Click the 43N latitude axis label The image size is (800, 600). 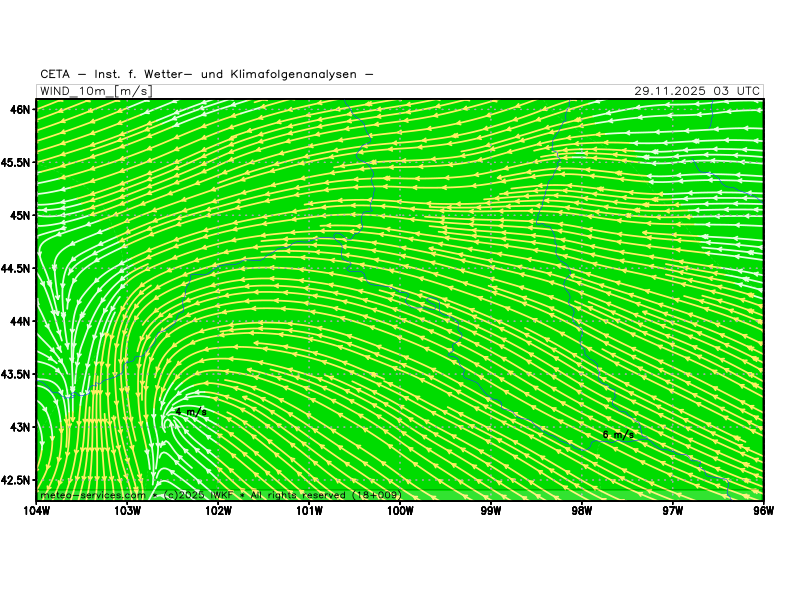click(20, 427)
